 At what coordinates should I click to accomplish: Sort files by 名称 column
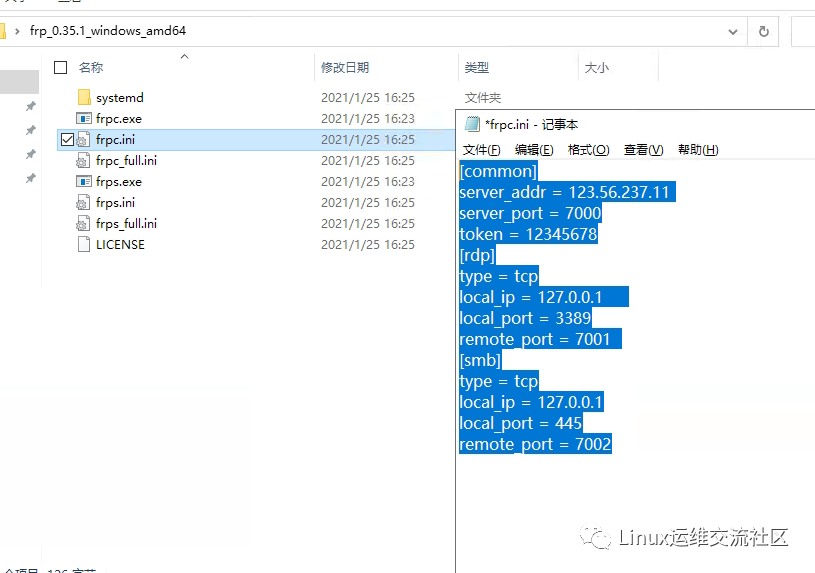(91, 68)
